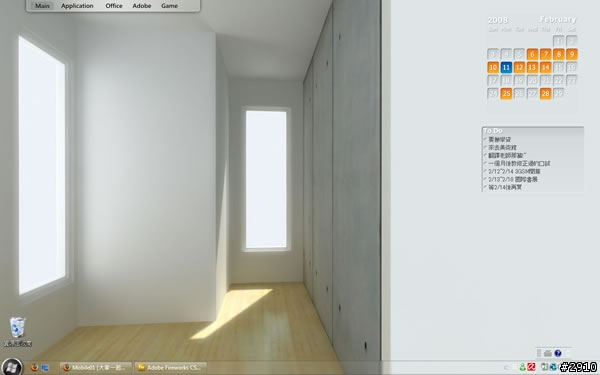Viewport: 600px width, 375px height.
Task: Open the Windows Start orb
Action: [11, 367]
